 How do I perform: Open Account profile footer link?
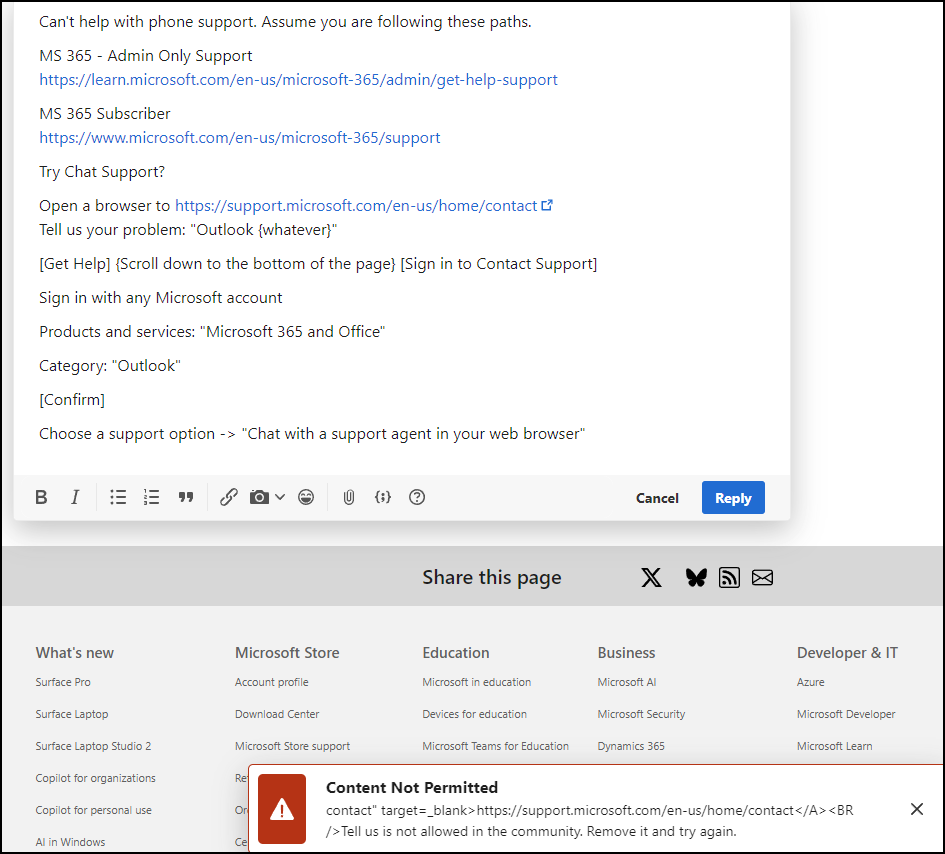pos(272,682)
